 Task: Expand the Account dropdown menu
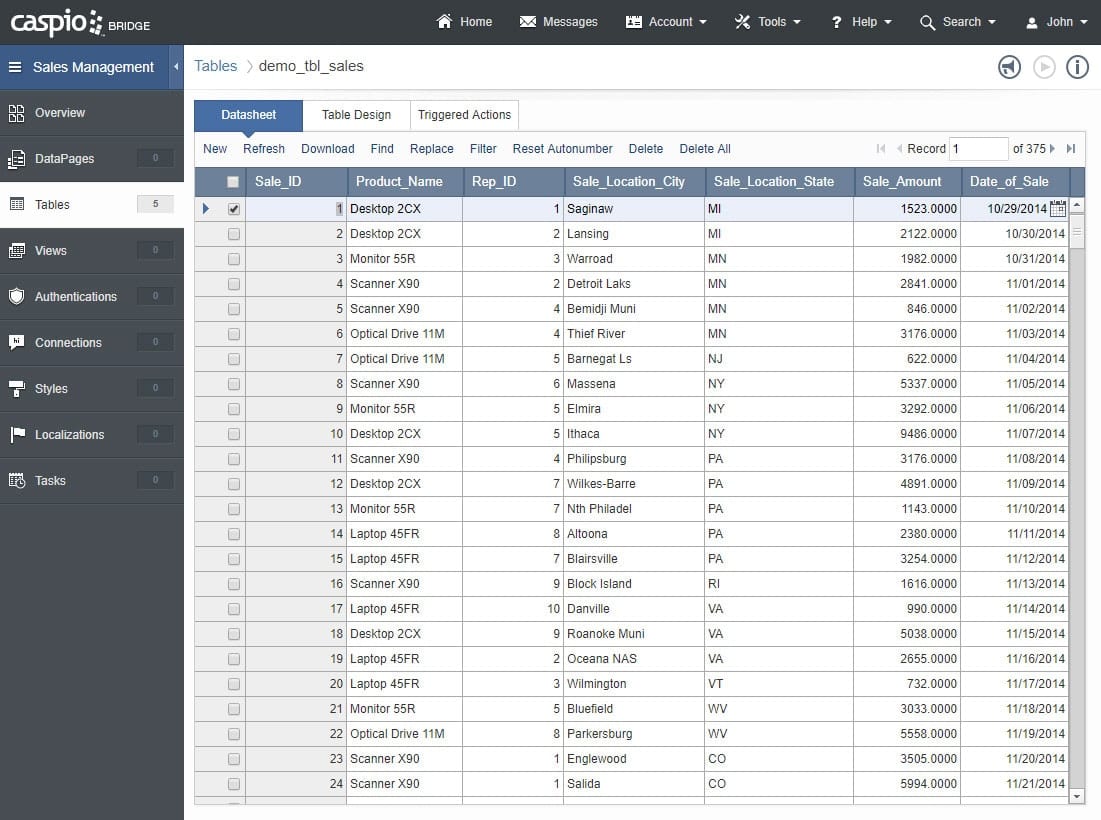point(666,22)
